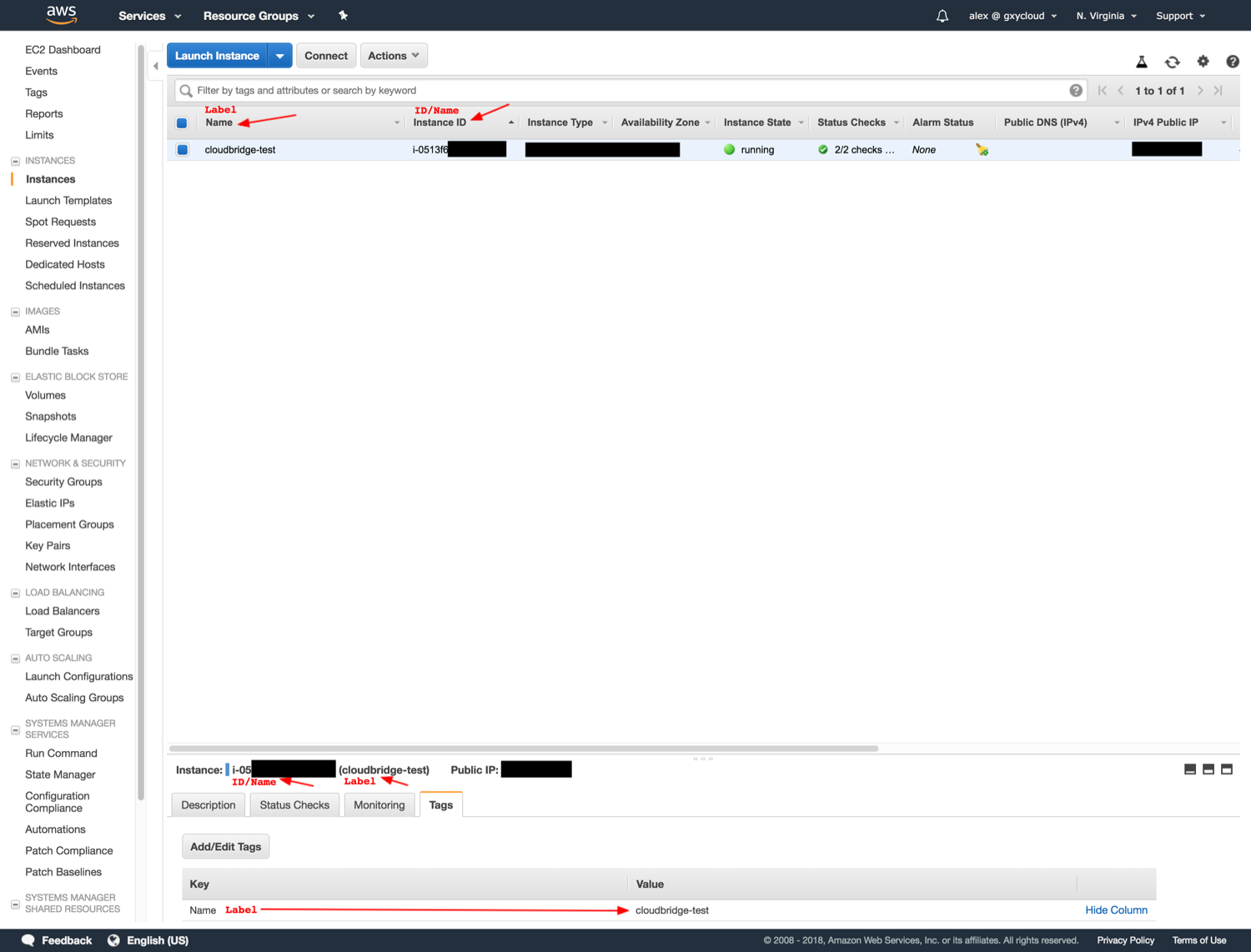
Task: Collapse the LOAD BALANCING section
Action: [x=15, y=593]
